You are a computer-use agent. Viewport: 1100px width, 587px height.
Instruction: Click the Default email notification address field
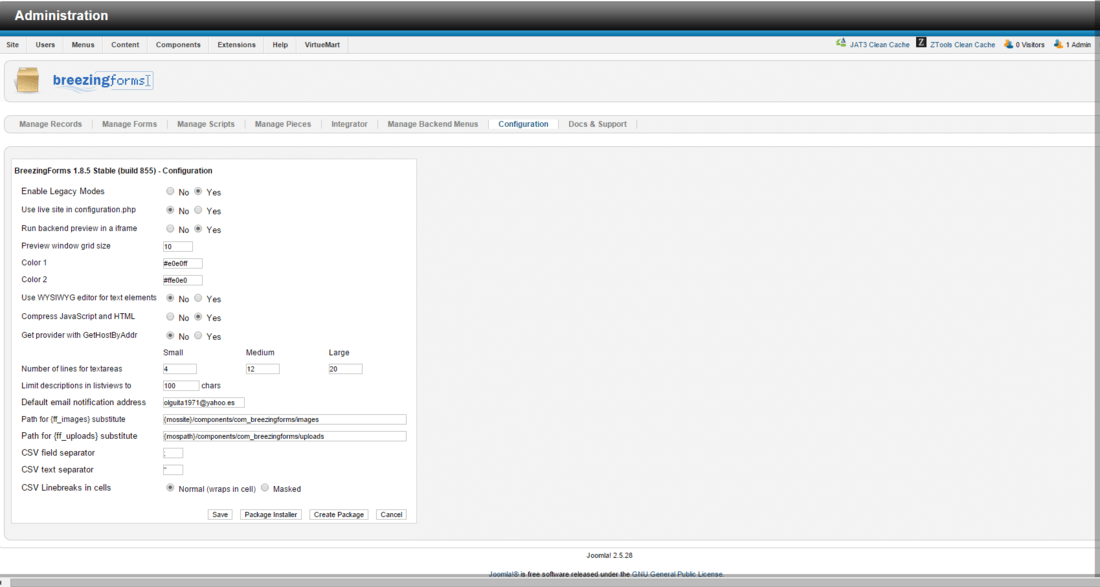pyautogui.click(x=203, y=403)
